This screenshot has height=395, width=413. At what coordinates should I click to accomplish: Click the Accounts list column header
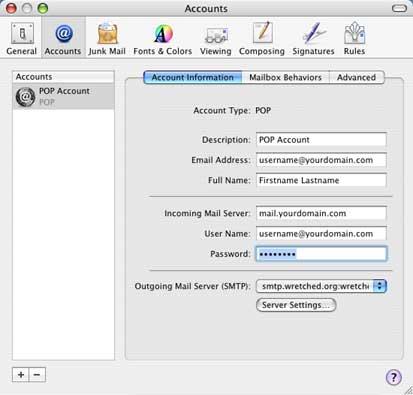(x=63, y=77)
